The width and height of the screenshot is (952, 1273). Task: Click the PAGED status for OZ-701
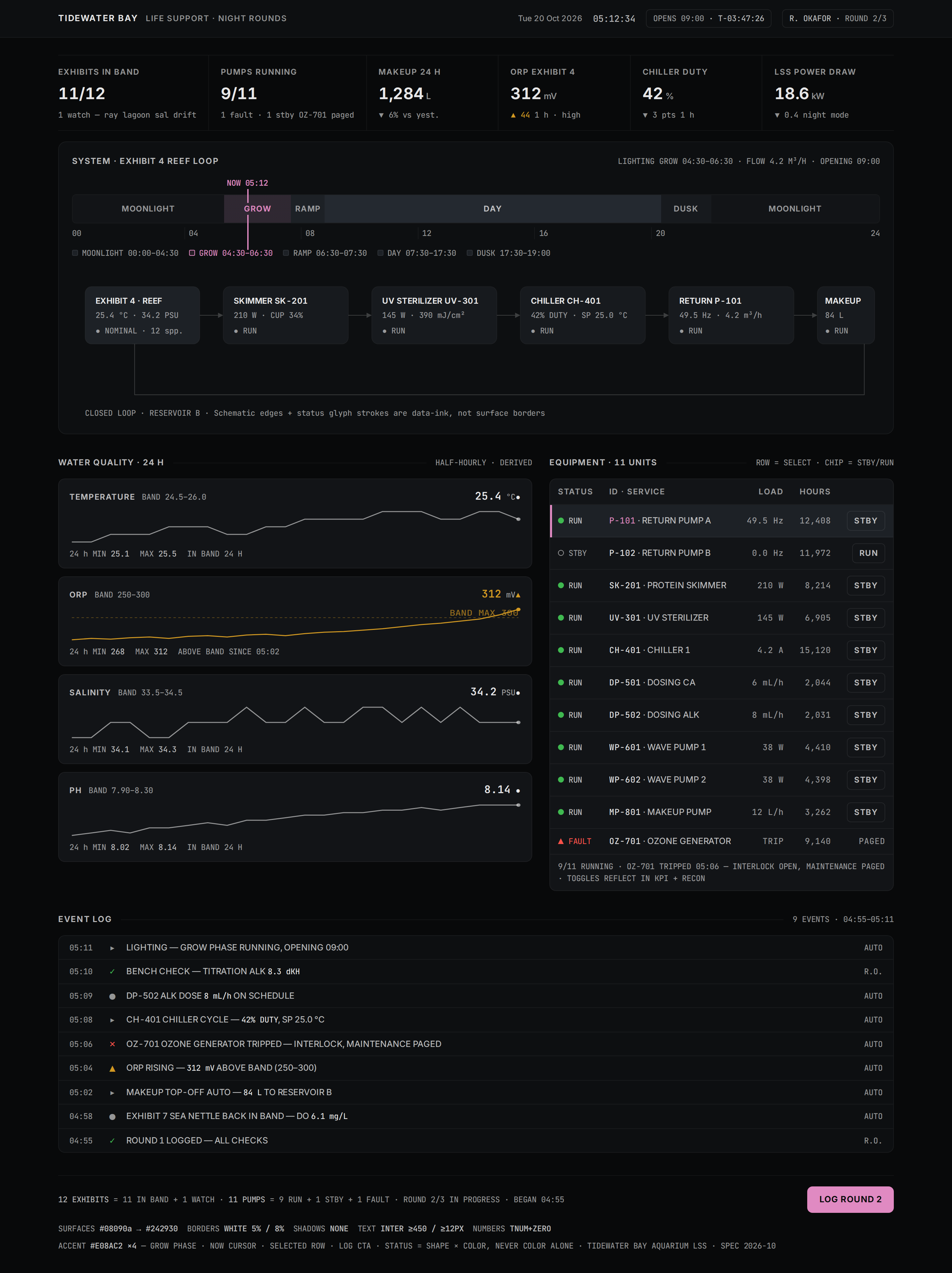tap(871, 841)
